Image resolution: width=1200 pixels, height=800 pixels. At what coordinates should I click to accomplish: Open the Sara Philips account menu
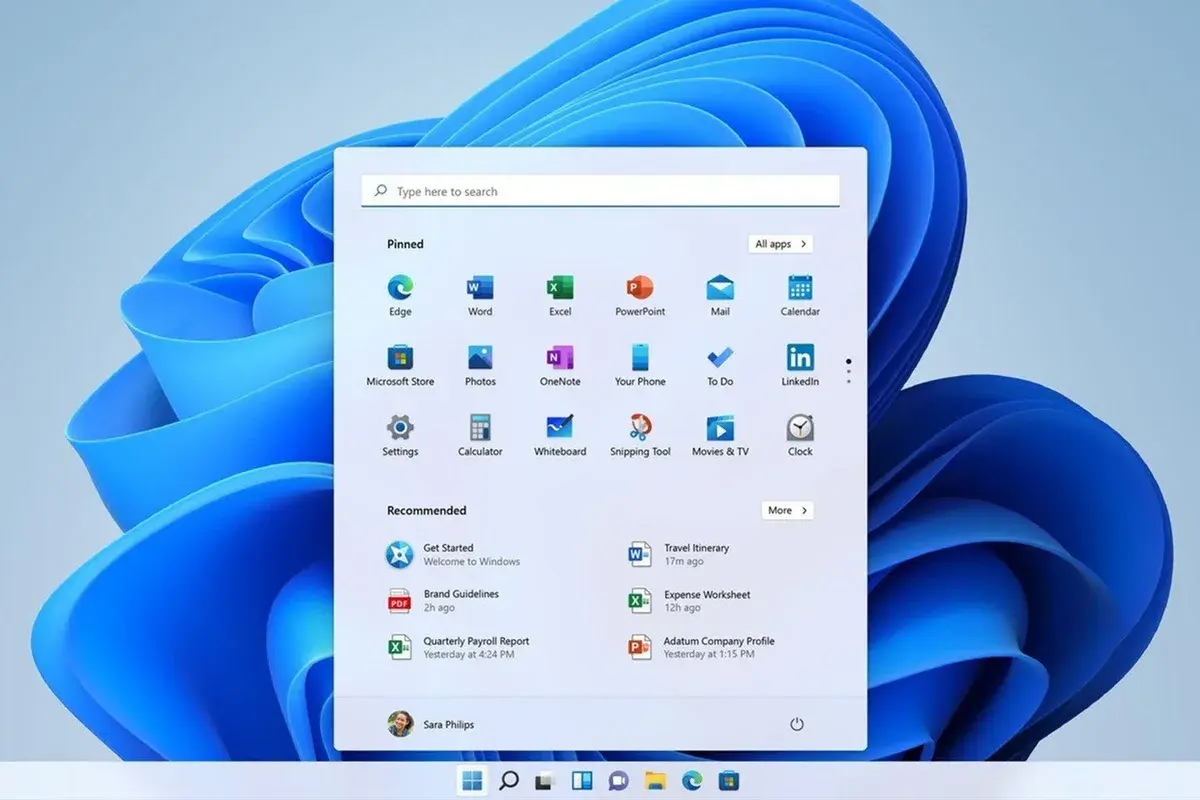(x=431, y=724)
